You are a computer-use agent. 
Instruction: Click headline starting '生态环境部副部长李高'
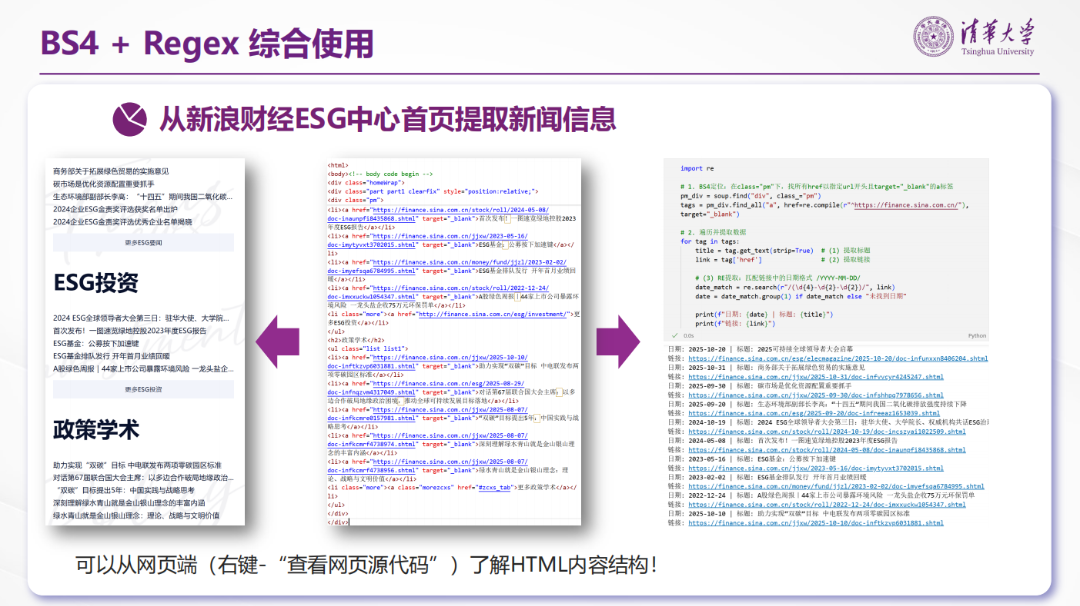[143, 196]
